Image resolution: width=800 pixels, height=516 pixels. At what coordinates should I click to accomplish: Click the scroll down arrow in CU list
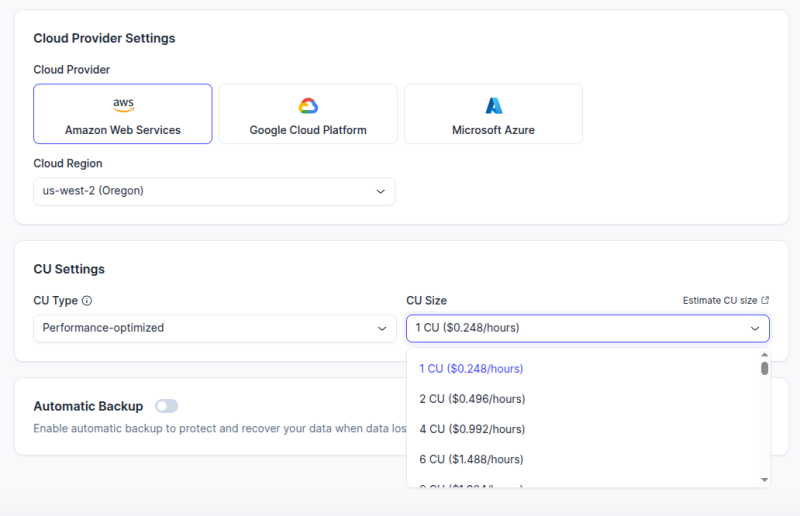click(764, 480)
